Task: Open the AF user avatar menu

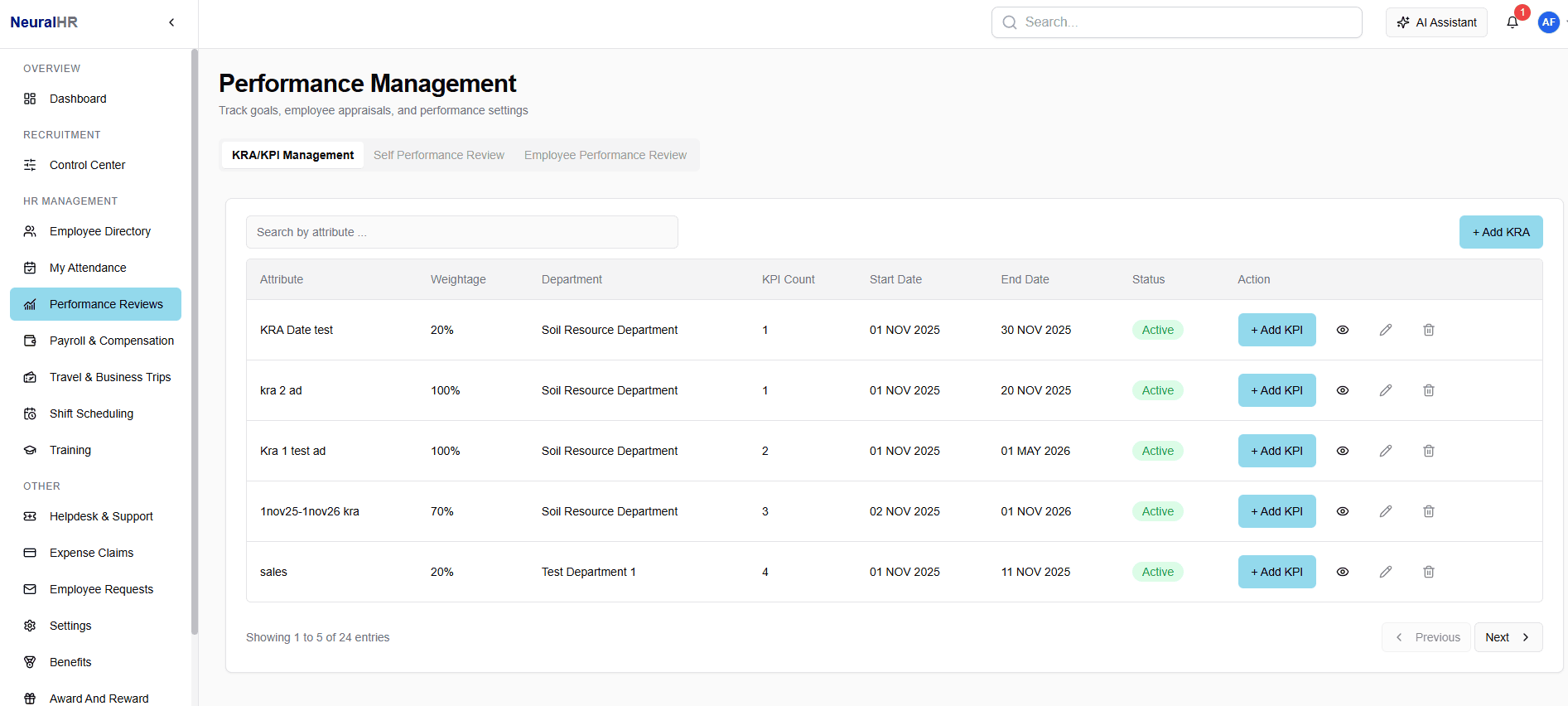Action: (1548, 22)
